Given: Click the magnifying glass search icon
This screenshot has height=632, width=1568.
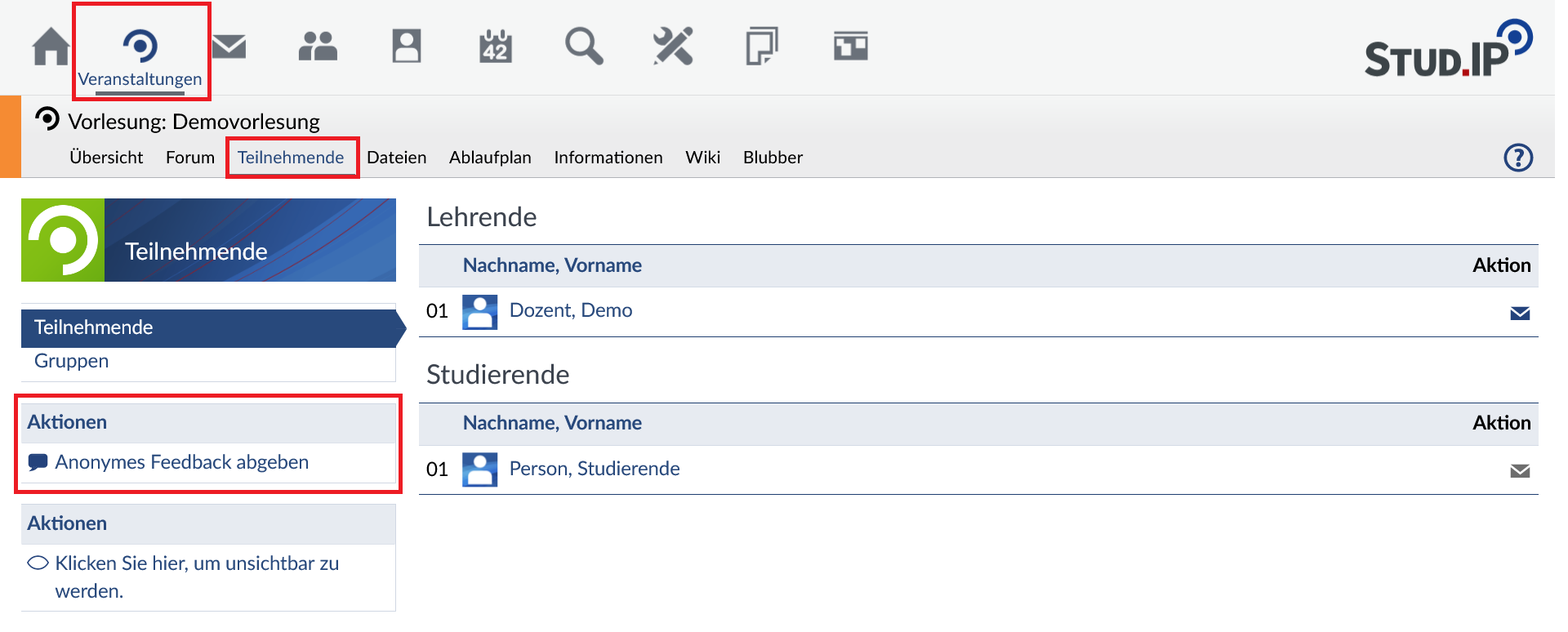Looking at the screenshot, I should click(584, 47).
